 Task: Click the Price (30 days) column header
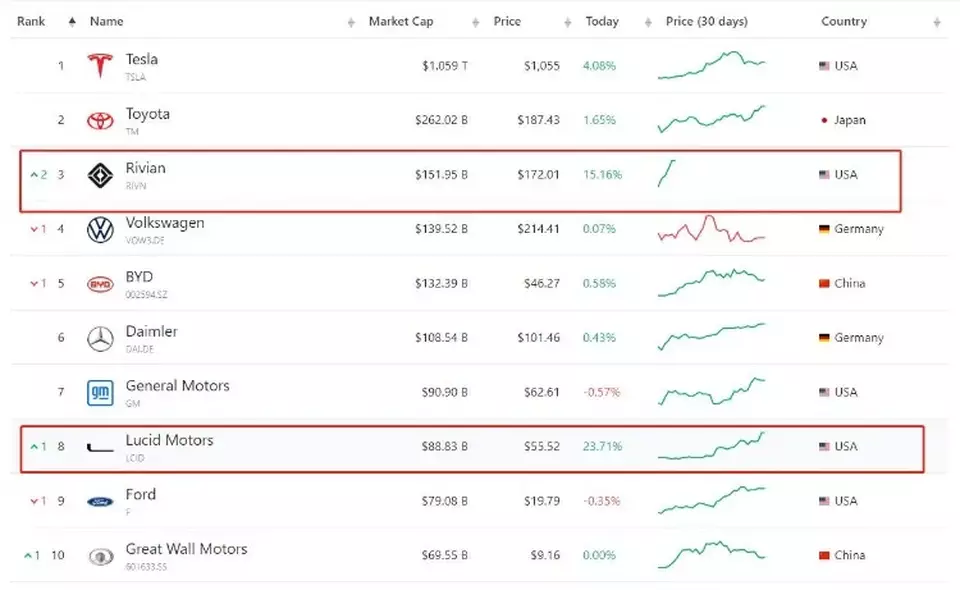707,21
